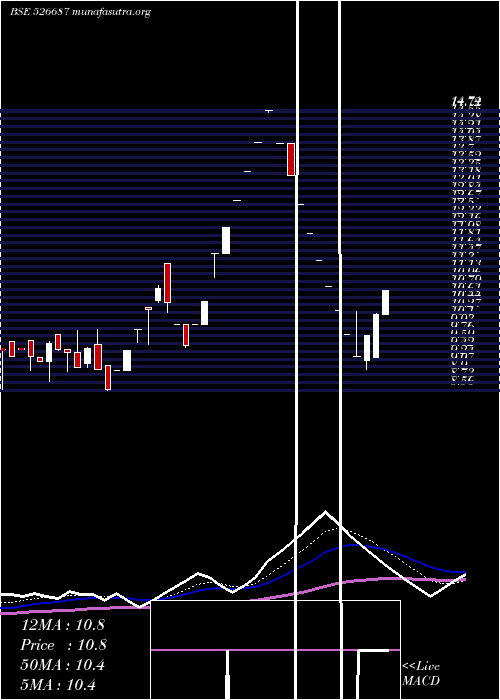
Task: Click the 12MA : 10.8 label
Action: 62,625
